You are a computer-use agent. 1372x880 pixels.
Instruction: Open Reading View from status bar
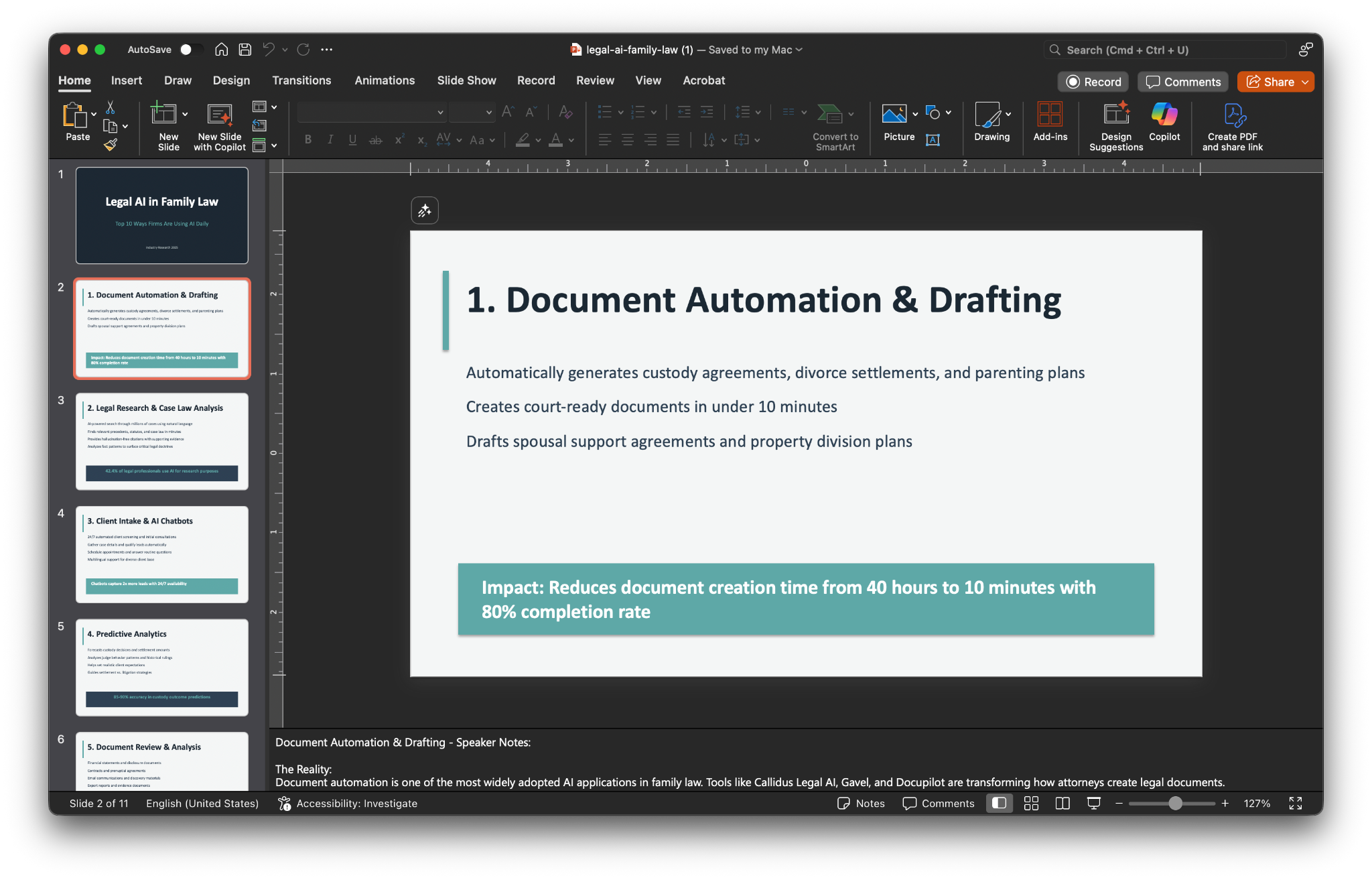[x=1062, y=803]
